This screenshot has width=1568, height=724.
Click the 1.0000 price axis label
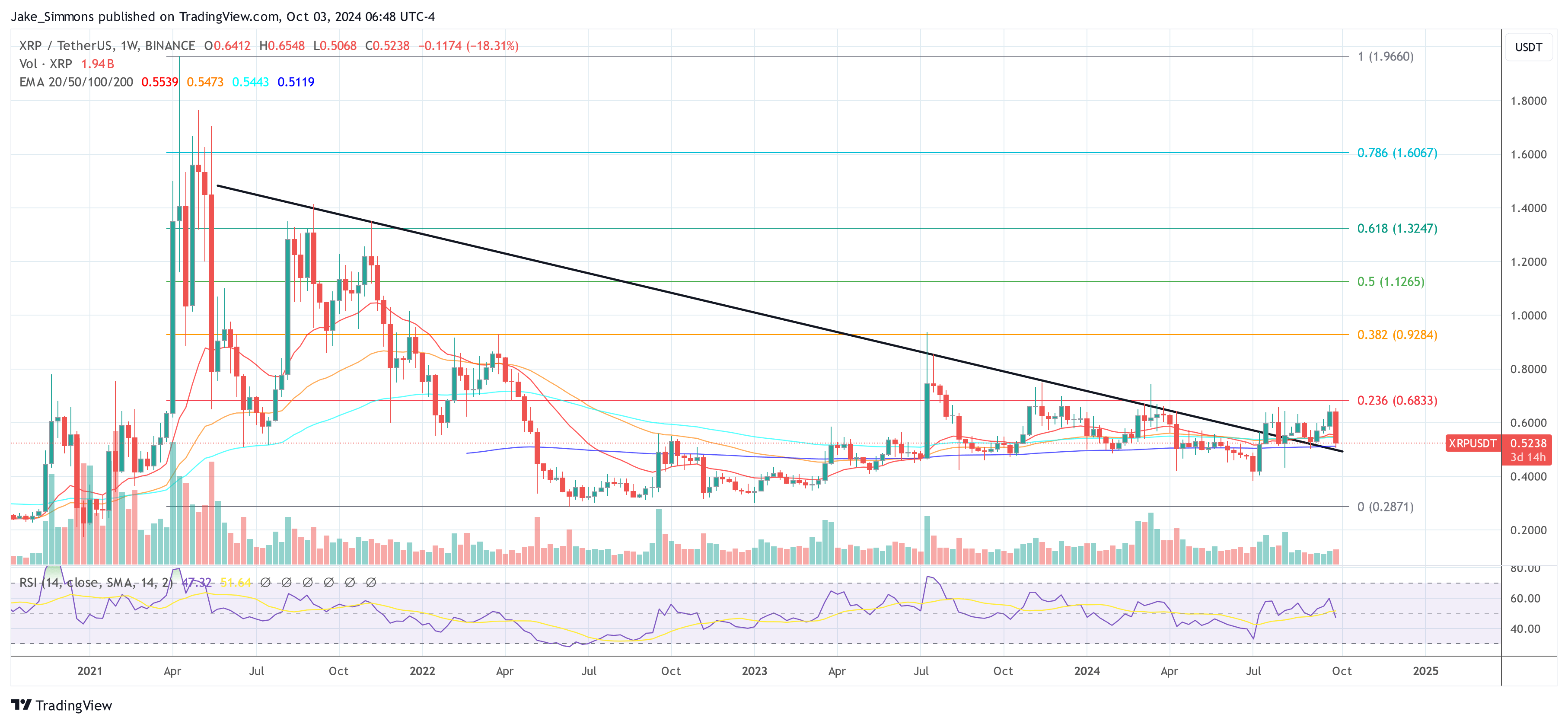pos(1528,316)
